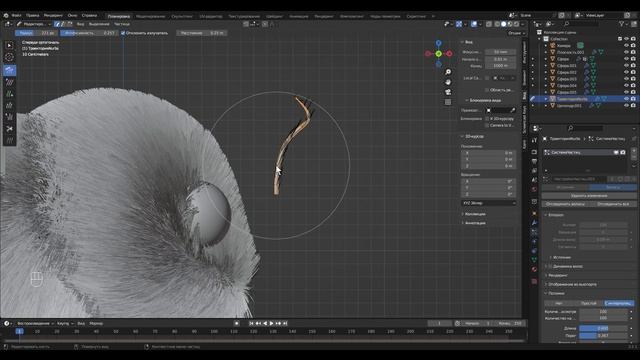Disable rendering for Цилиндр.001 camera icon
This screenshot has height=360, width=640.
[x=633, y=105]
